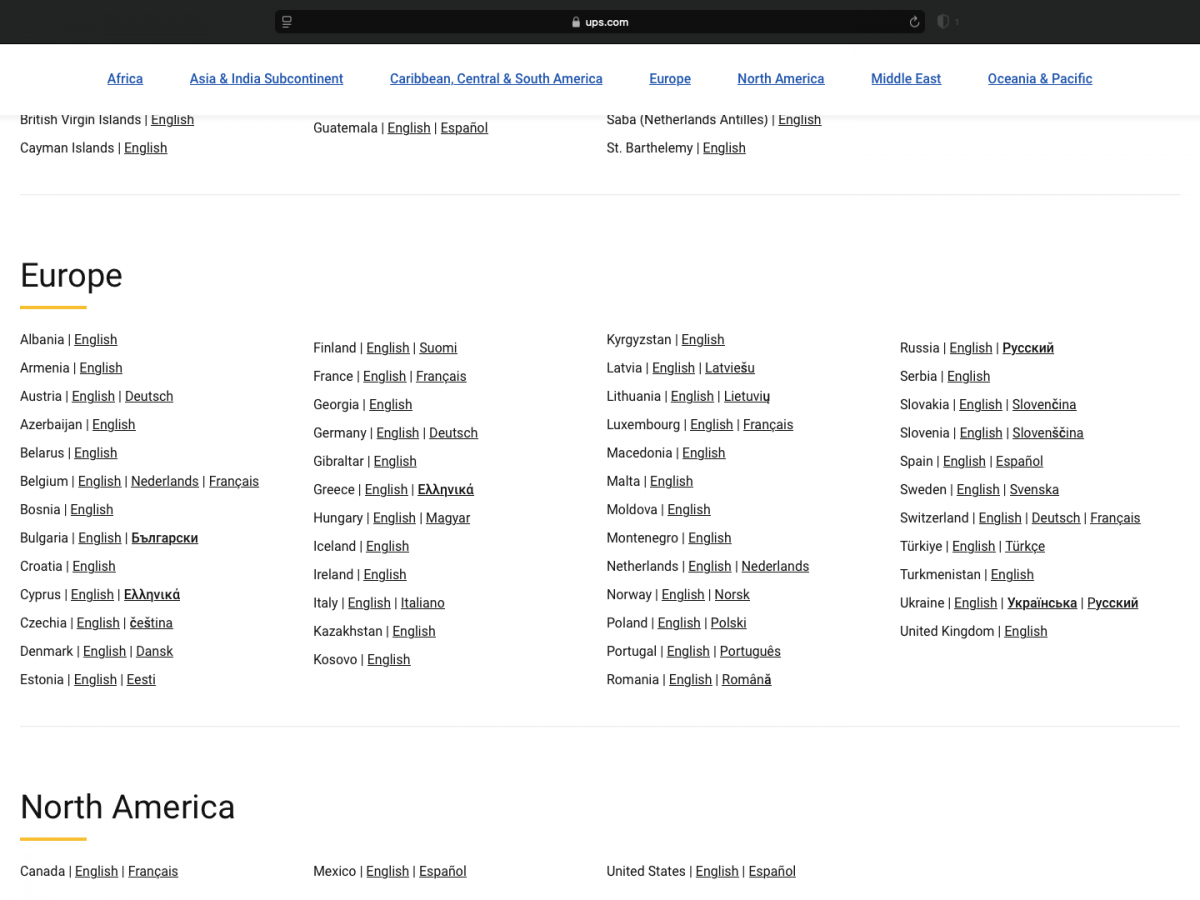
Task: Go to Caribbean, Central & South America section
Action: coord(496,79)
